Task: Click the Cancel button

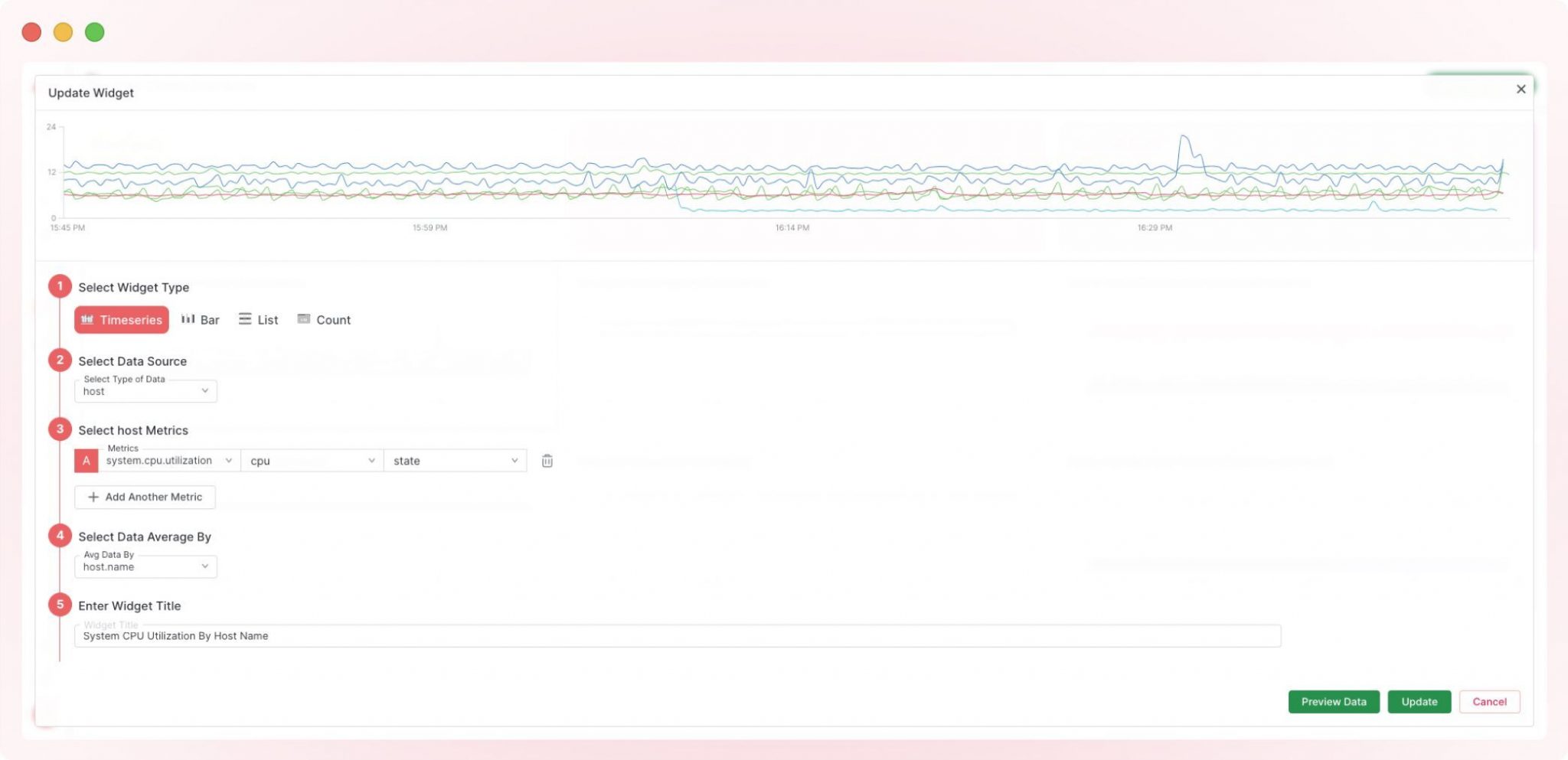Action: point(1488,701)
